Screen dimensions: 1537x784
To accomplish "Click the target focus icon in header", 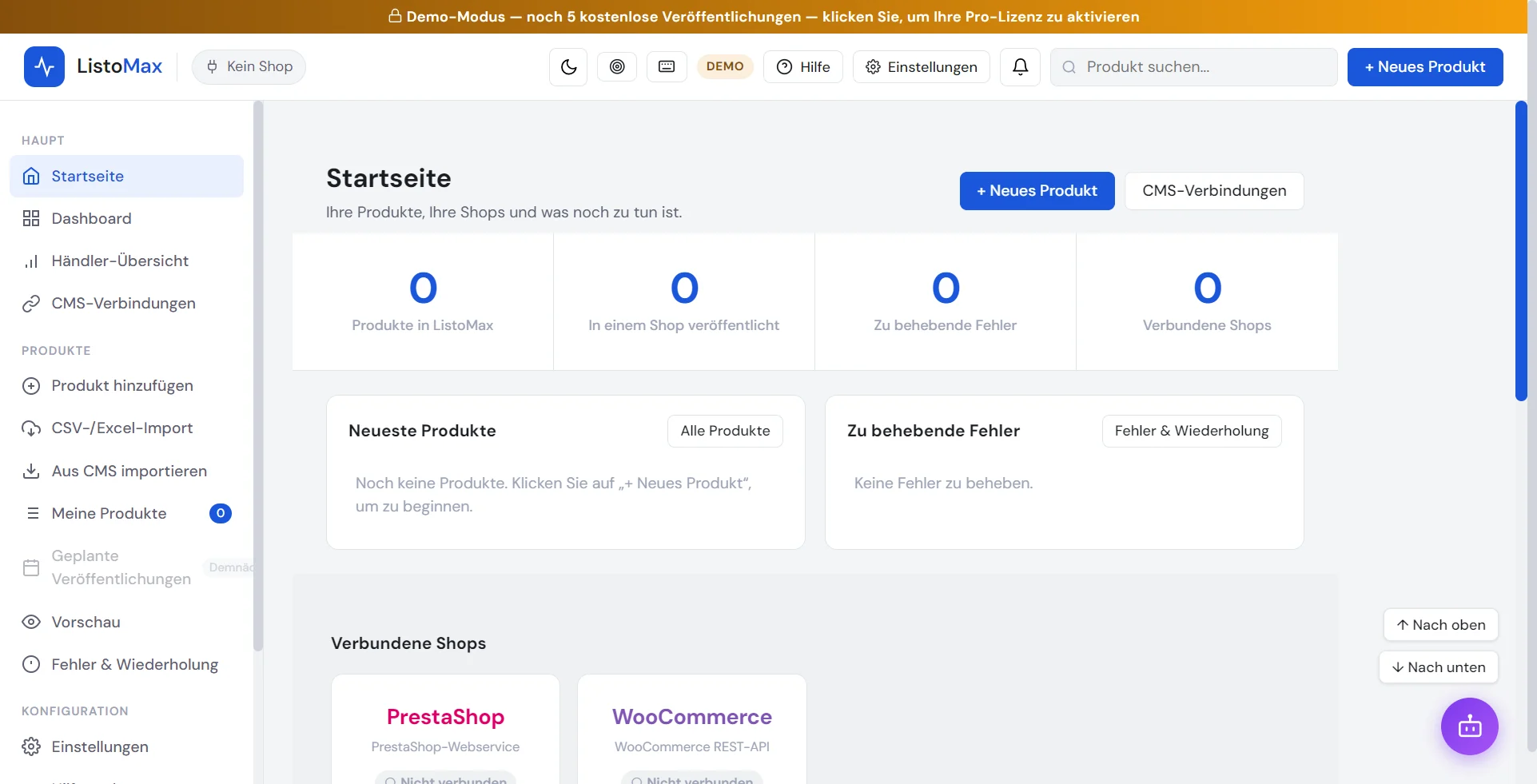I will 617,67.
